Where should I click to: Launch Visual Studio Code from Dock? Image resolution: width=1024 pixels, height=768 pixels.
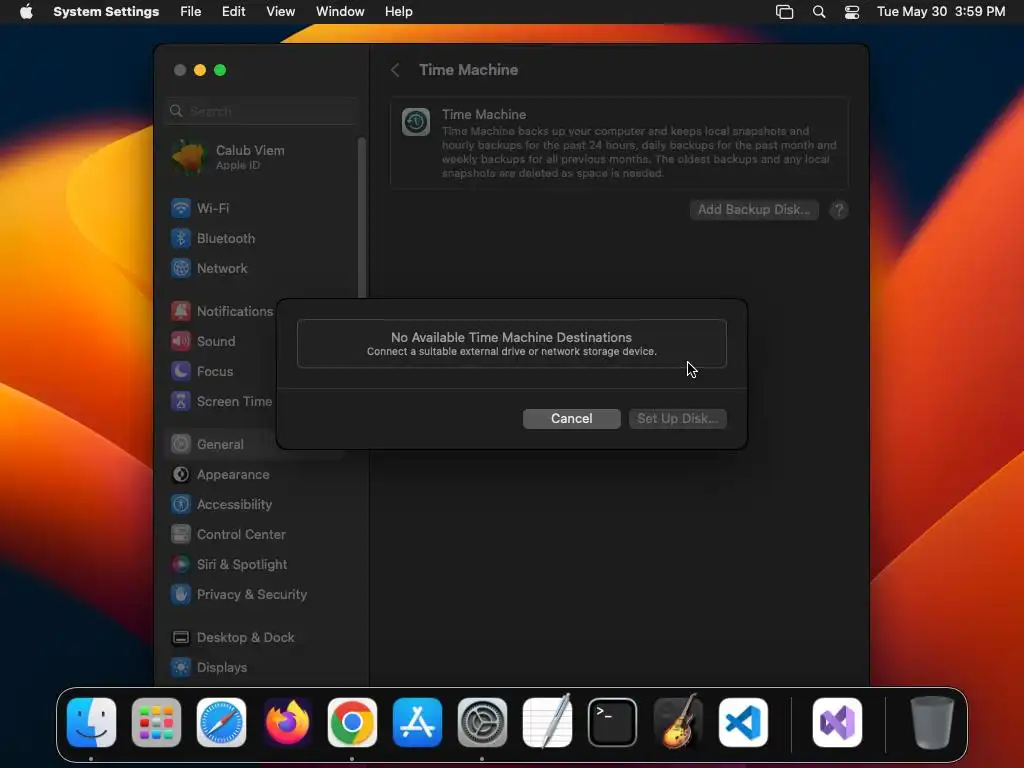743,722
